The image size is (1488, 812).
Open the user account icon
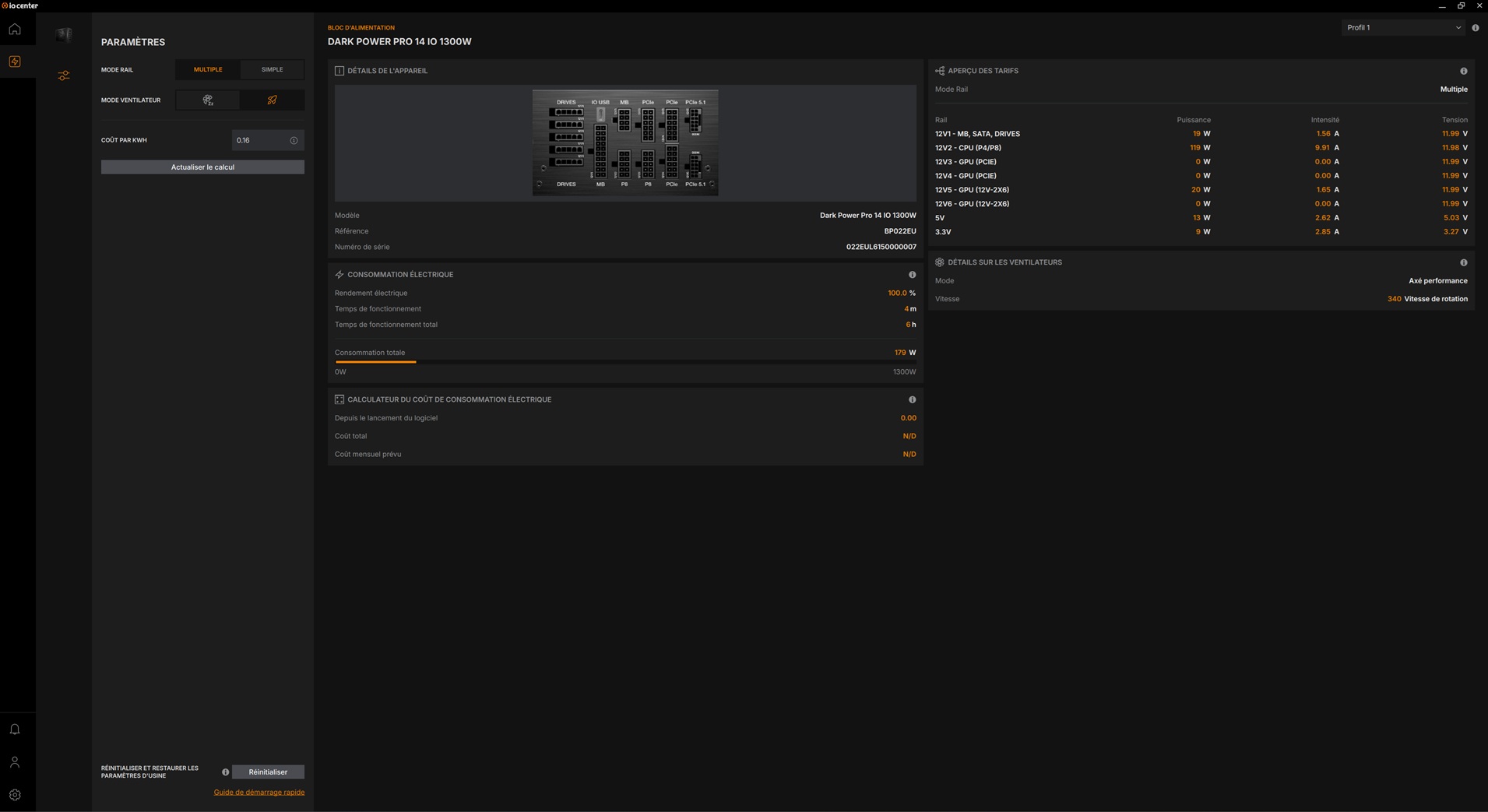tap(15, 762)
